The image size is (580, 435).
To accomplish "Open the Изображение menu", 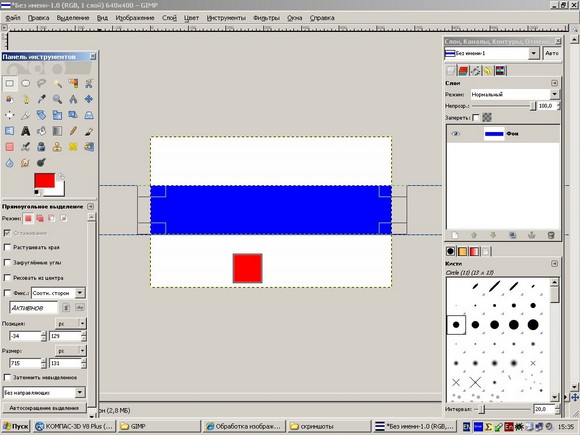I will point(135,18).
